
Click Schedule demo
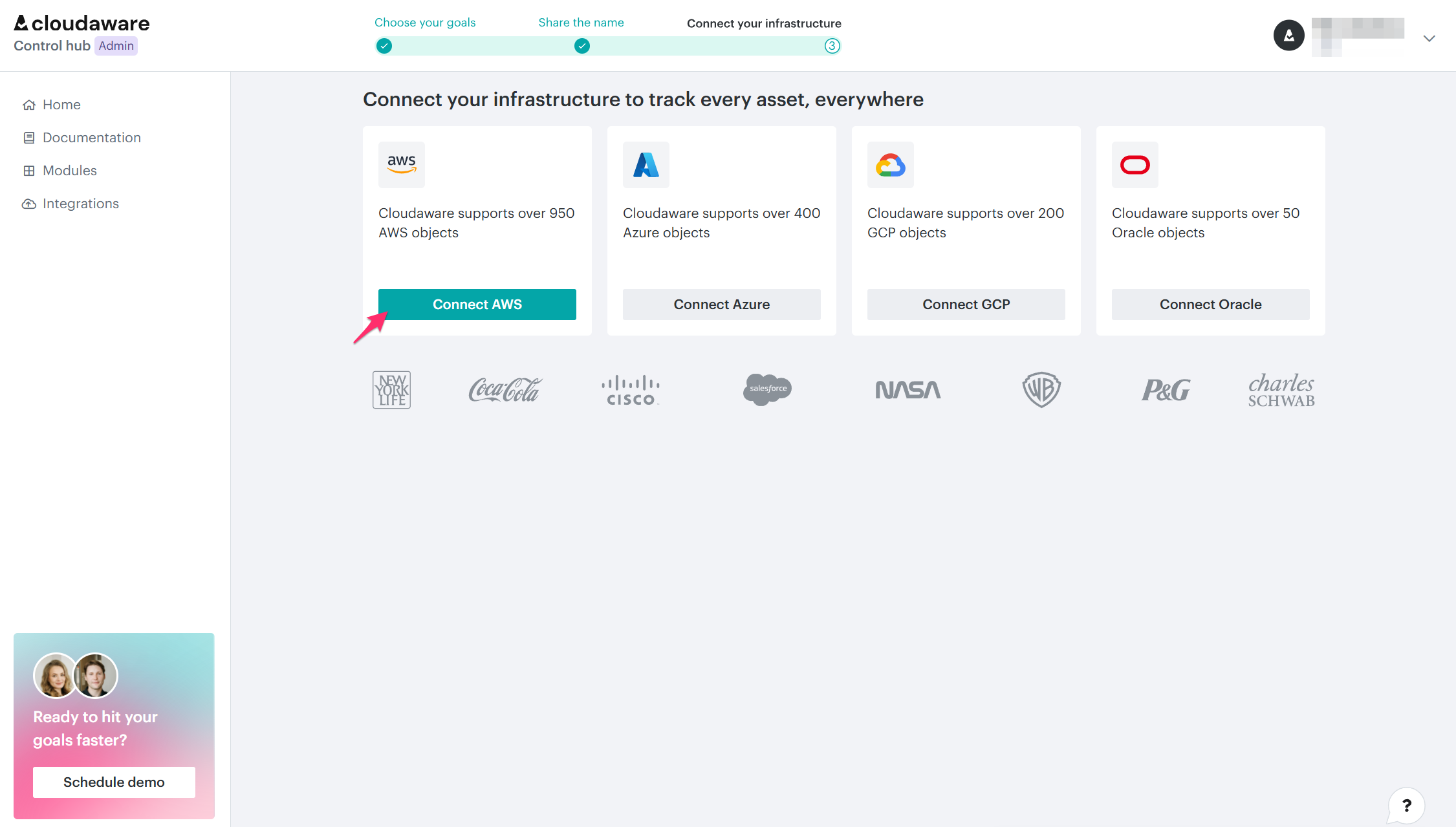[x=113, y=782]
